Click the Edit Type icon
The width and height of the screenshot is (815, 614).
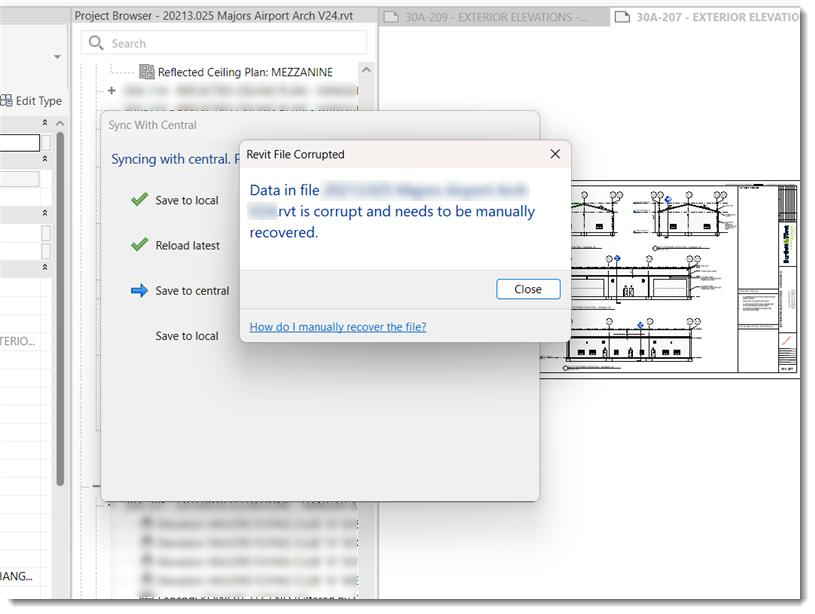6,100
